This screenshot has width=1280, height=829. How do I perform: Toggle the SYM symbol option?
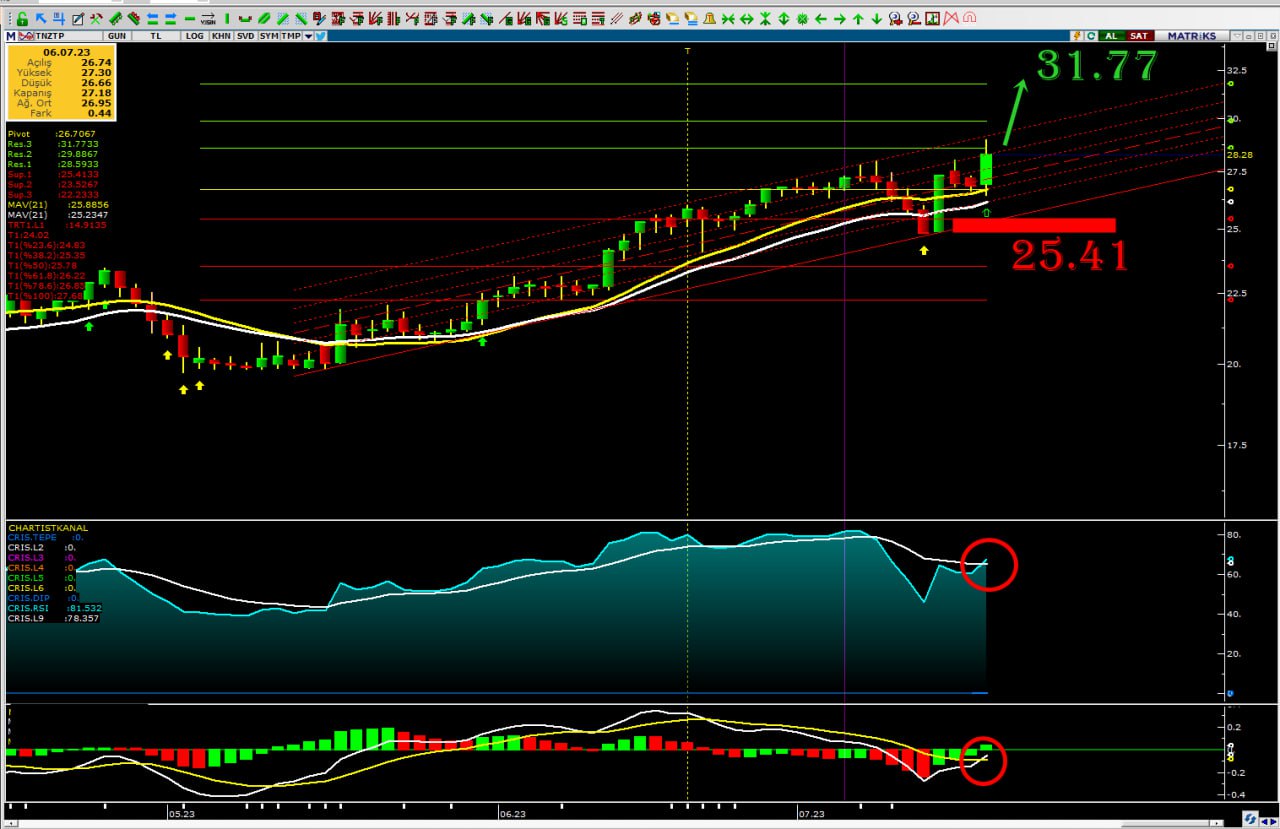pyautogui.click(x=269, y=36)
